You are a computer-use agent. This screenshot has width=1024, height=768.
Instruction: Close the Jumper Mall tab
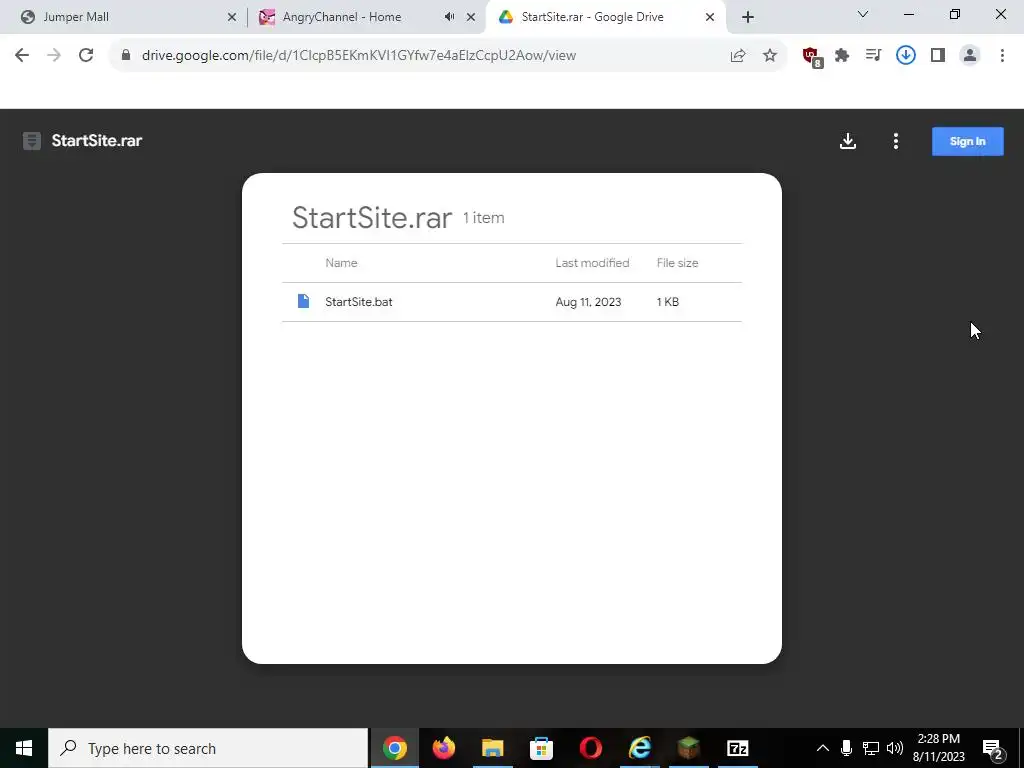[x=232, y=17]
